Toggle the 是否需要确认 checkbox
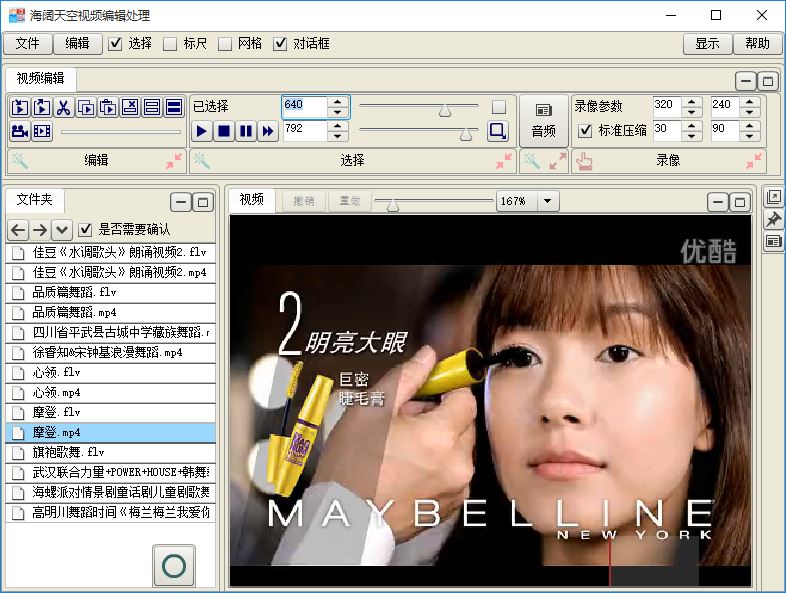 [86, 230]
